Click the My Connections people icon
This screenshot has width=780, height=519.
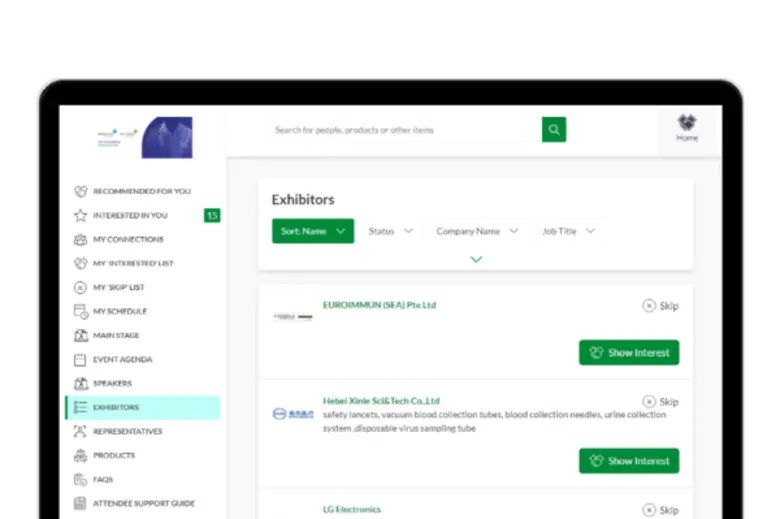pos(81,239)
